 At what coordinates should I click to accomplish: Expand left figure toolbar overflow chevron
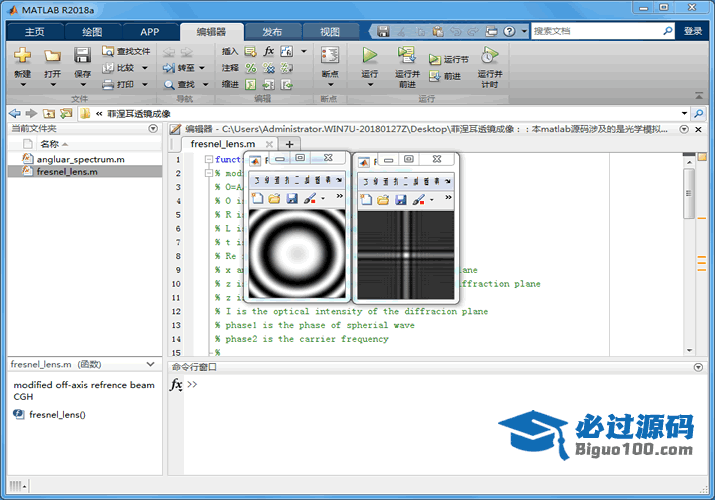tap(339, 196)
